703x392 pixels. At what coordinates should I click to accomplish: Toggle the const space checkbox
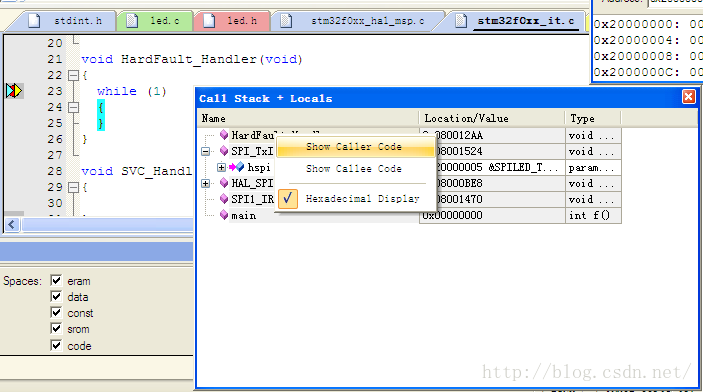click(56, 313)
